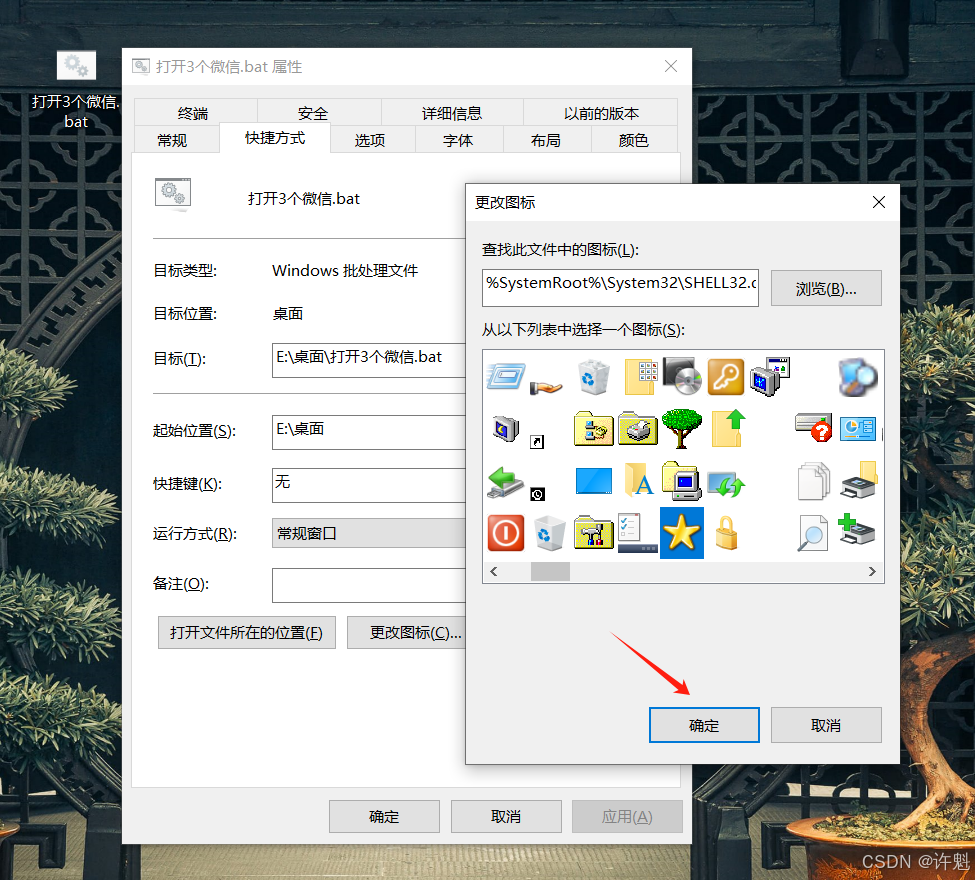Choose the monitor with green sync arrows
The height and width of the screenshot is (880, 975).
(x=726, y=484)
